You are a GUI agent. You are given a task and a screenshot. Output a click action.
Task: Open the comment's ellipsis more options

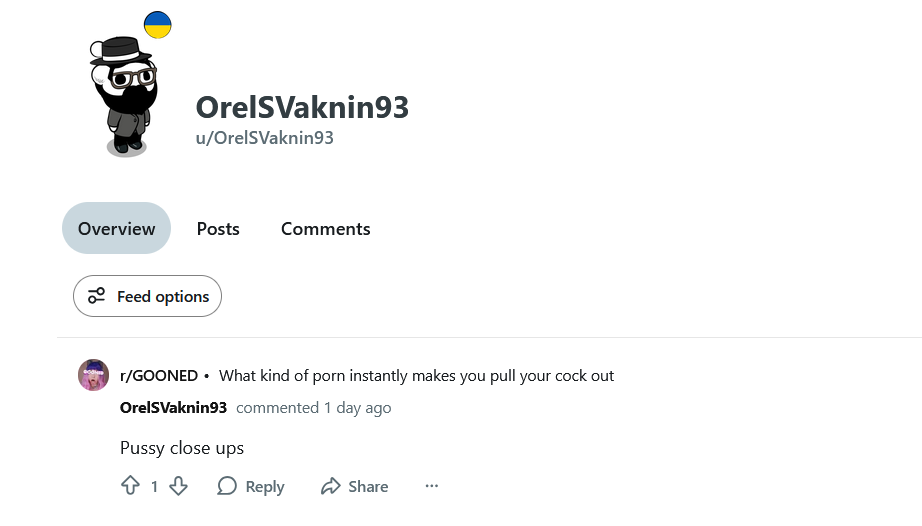pyautogui.click(x=432, y=486)
